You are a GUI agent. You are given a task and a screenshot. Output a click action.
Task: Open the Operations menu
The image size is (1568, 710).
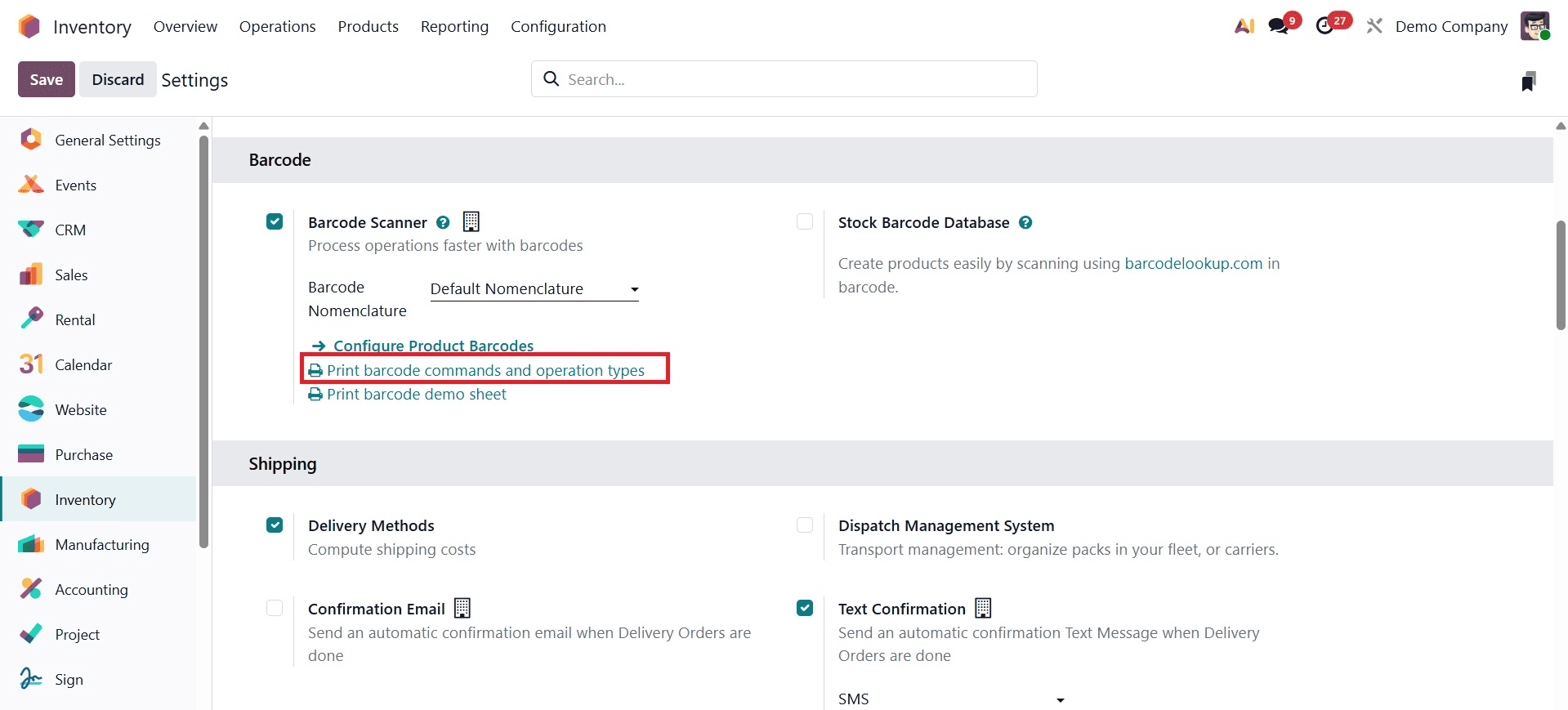(278, 26)
